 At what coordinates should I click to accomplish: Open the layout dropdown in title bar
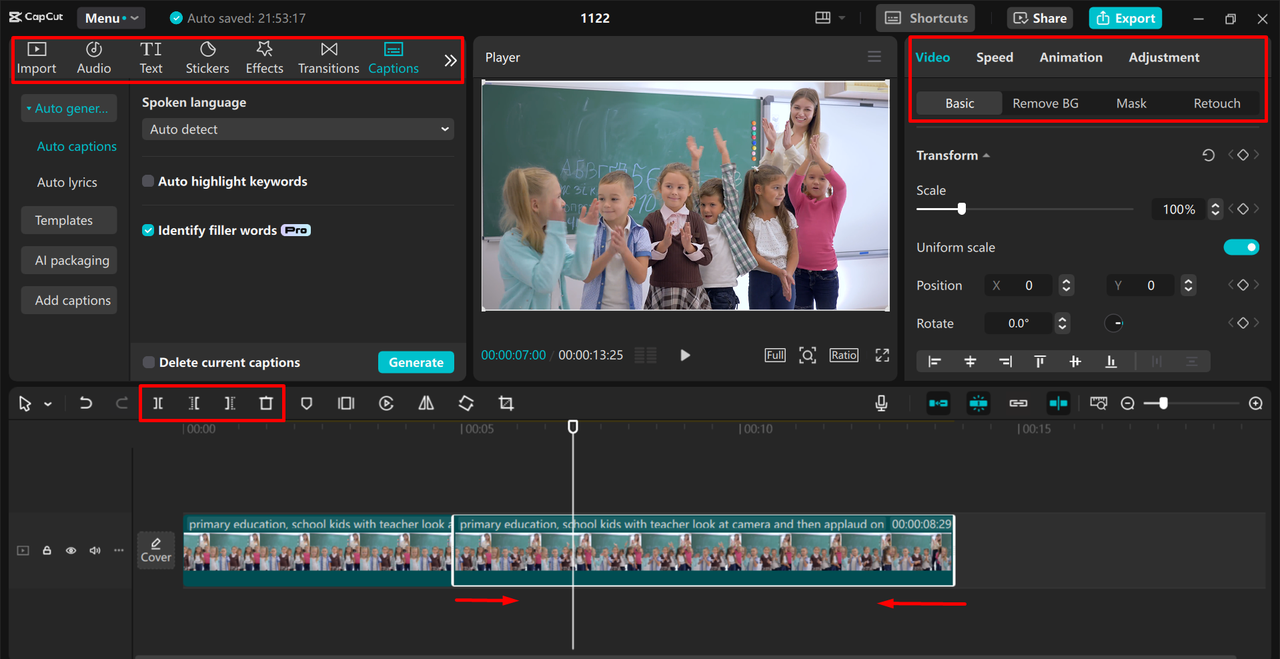click(830, 18)
